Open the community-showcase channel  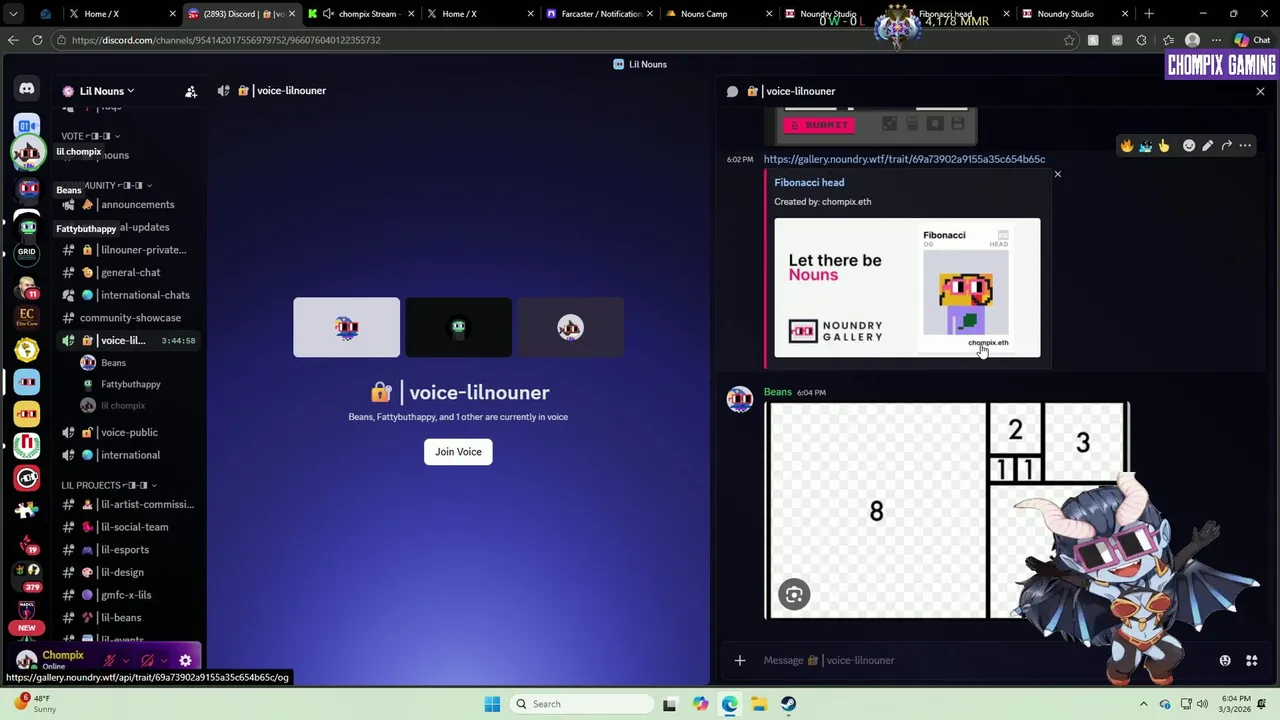click(x=130, y=318)
